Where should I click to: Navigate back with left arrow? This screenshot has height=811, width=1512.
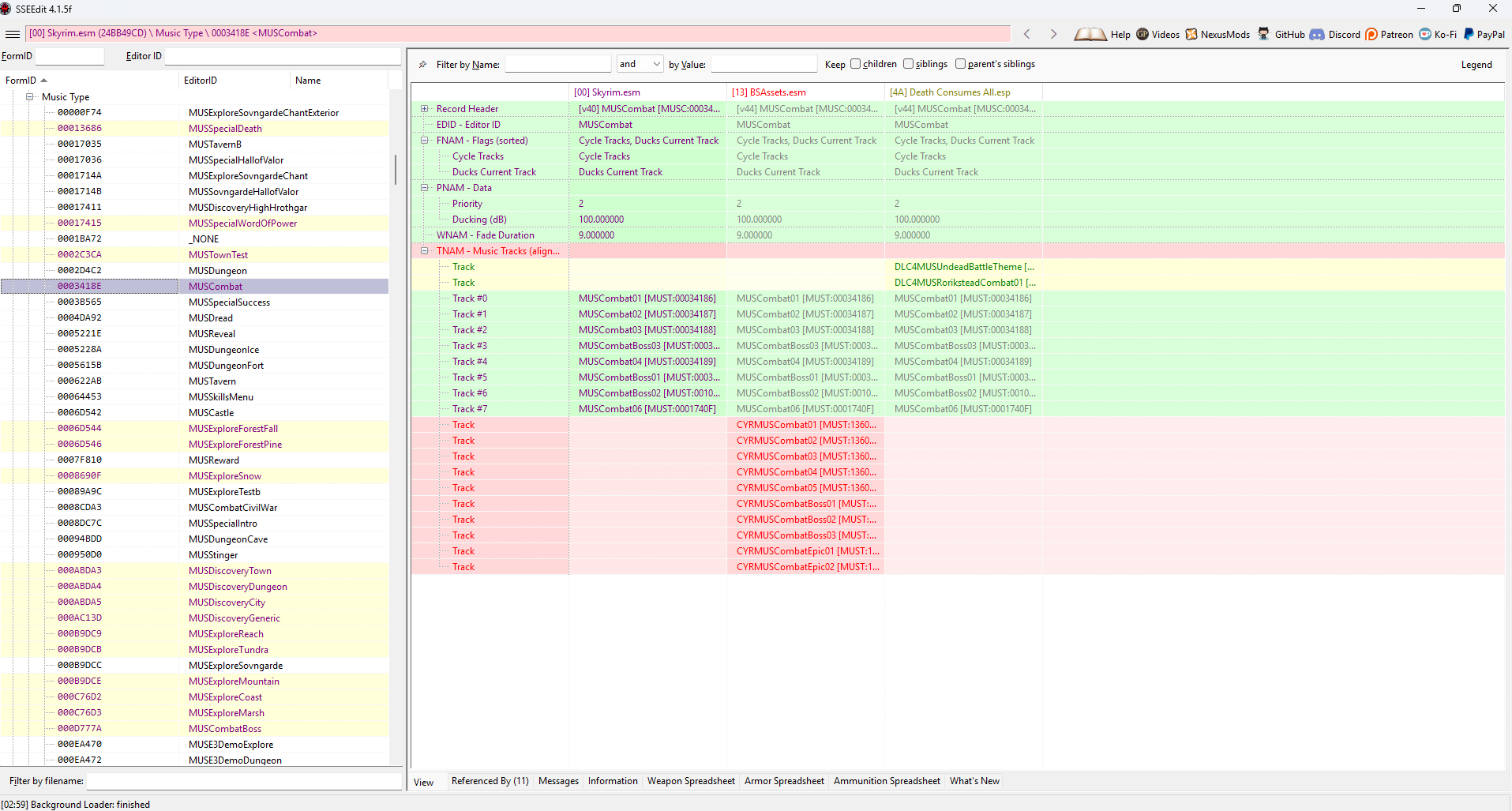(1026, 34)
